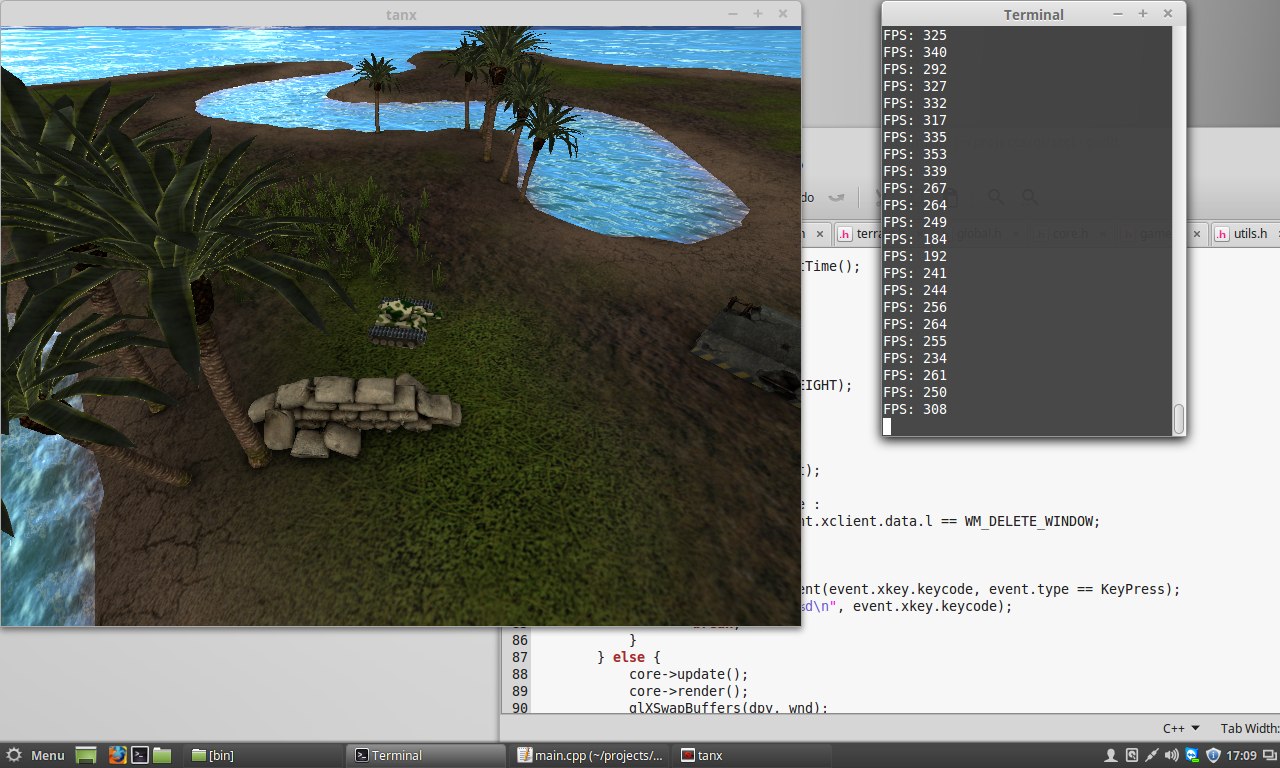Image resolution: width=1280 pixels, height=768 pixels.
Task: Open the network connection tray icon
Action: [x=1152, y=755]
